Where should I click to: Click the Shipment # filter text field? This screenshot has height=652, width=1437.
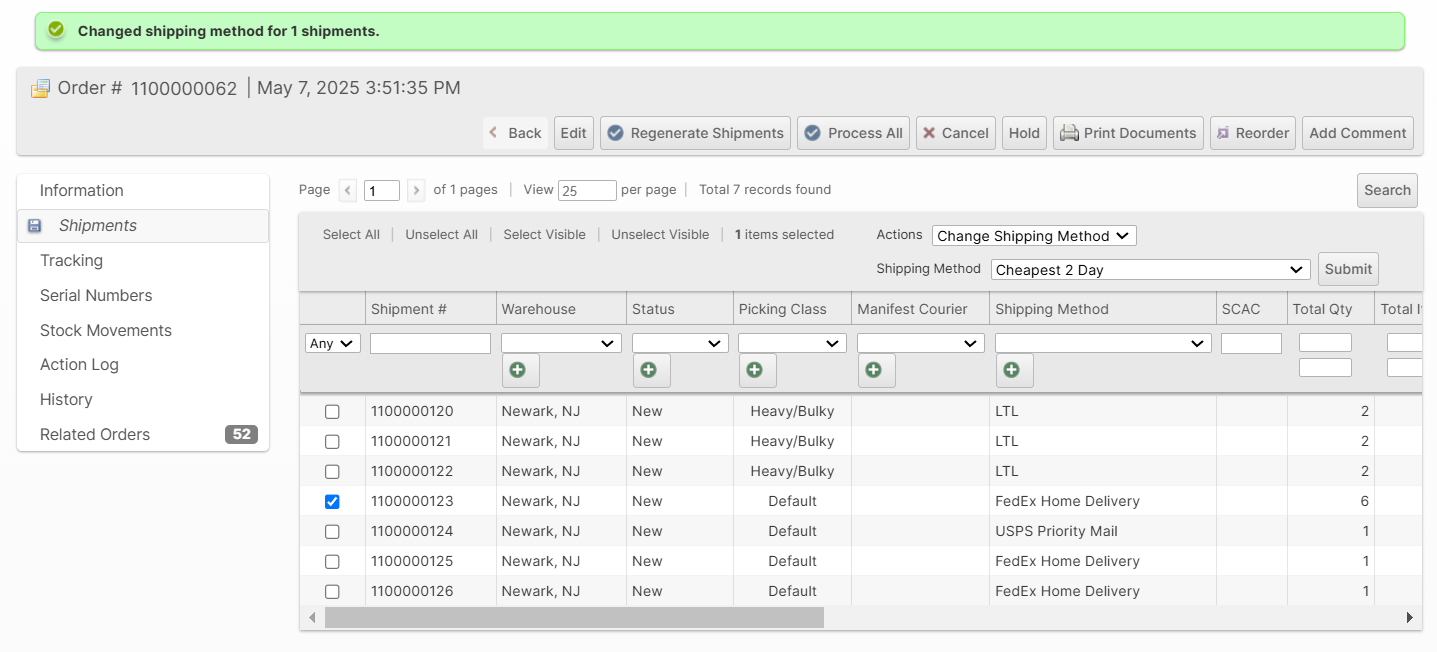[430, 343]
